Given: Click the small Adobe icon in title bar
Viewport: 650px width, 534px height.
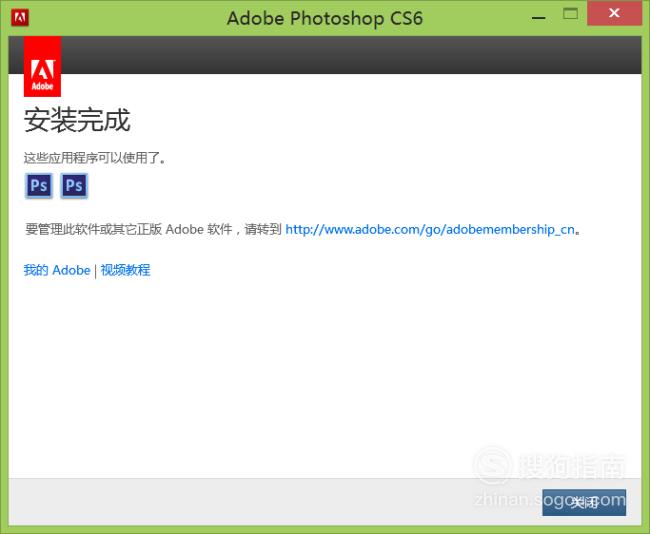Looking at the screenshot, I should pyautogui.click(x=20, y=18).
